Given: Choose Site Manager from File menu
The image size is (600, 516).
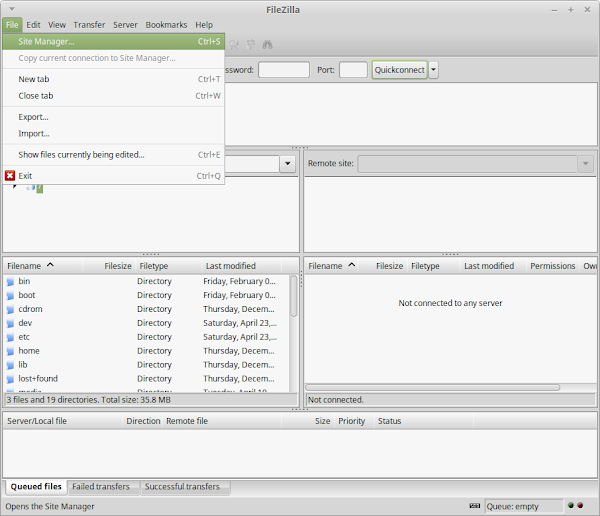Looking at the screenshot, I should (x=113, y=41).
